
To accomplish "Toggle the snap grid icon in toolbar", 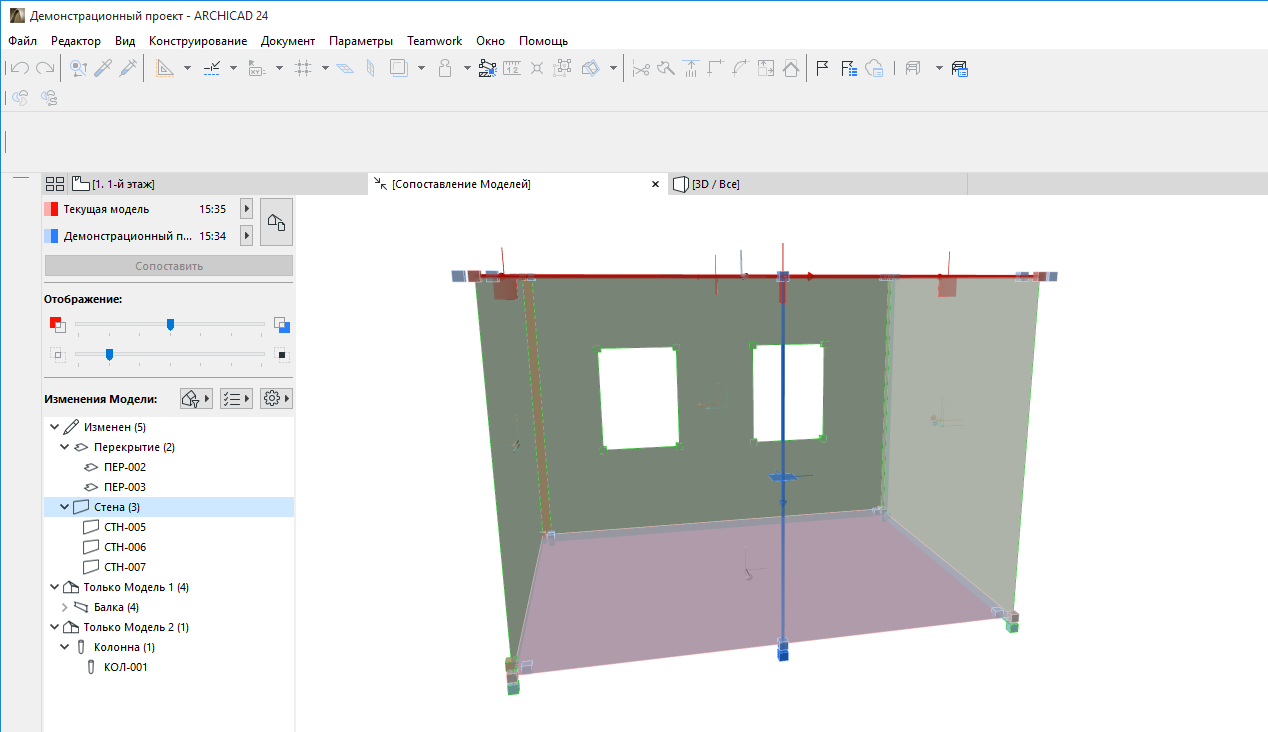I will tap(304, 68).
